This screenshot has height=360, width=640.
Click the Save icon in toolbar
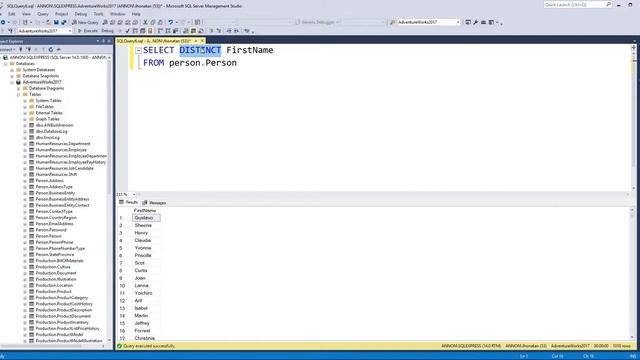point(56,22)
